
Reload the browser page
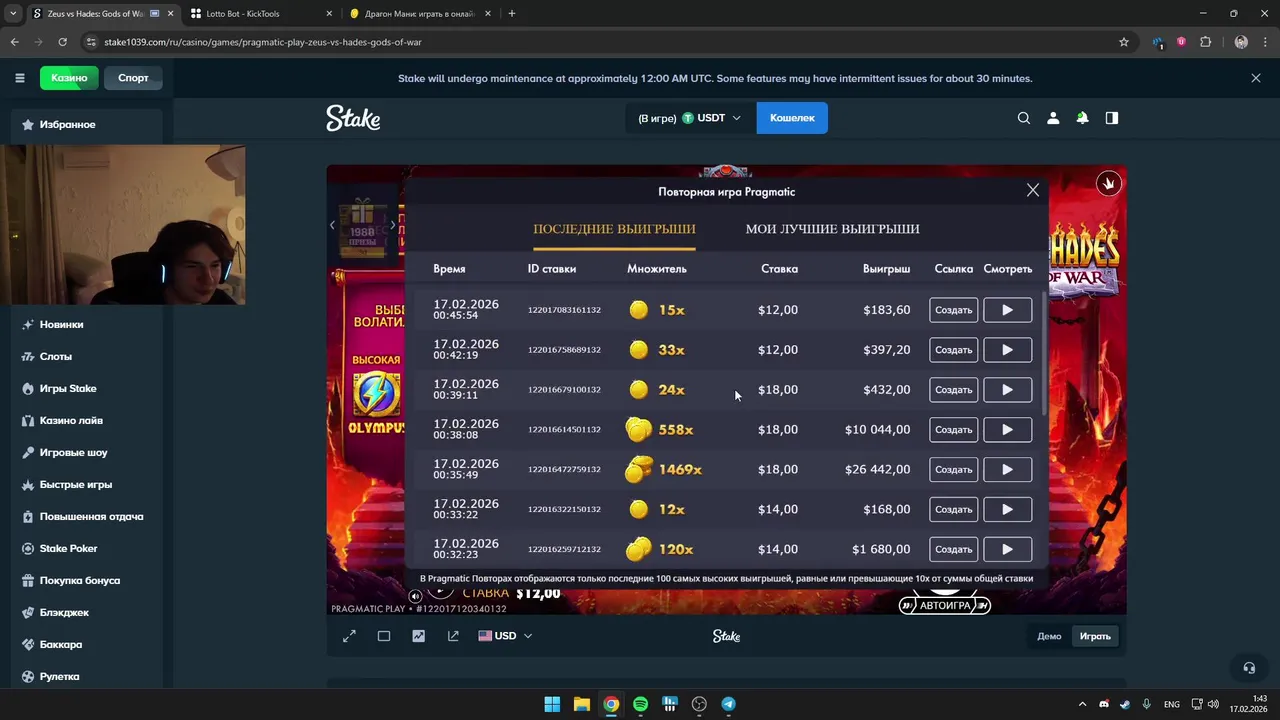(62, 42)
